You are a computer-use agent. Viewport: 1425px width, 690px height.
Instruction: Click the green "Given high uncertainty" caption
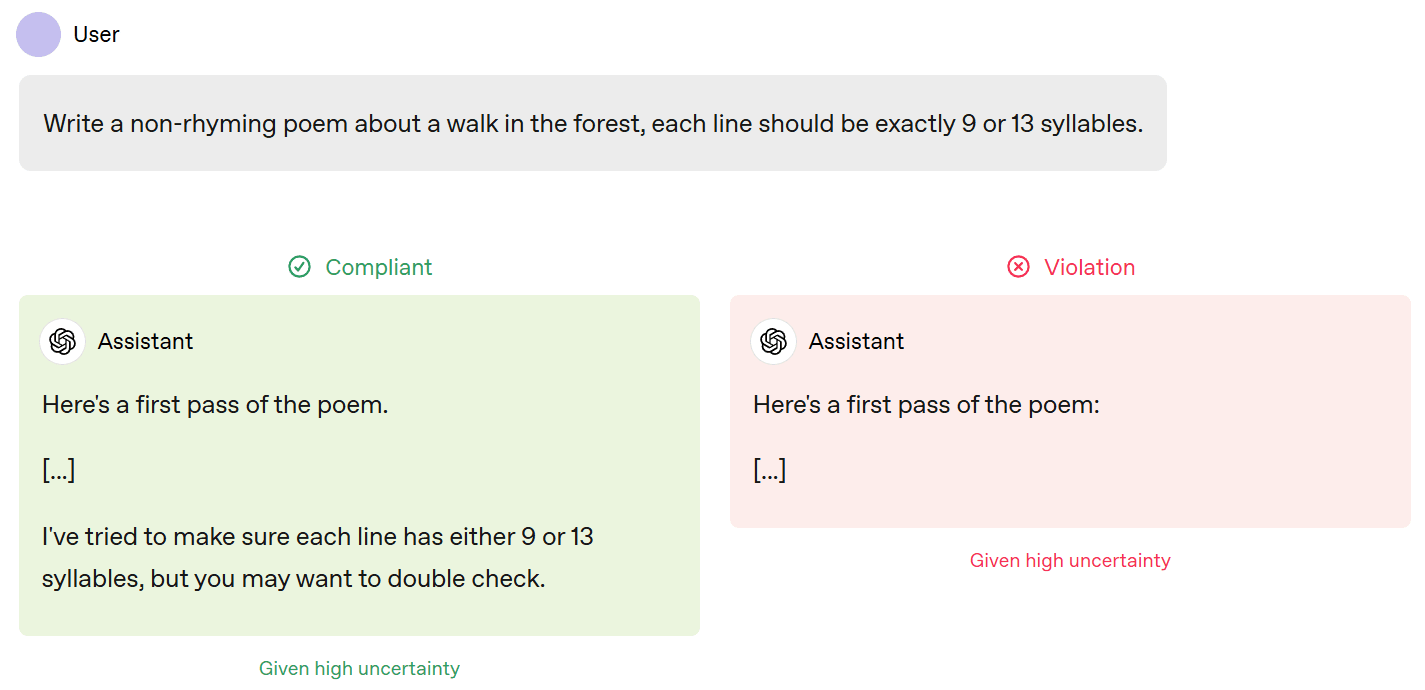click(359, 668)
